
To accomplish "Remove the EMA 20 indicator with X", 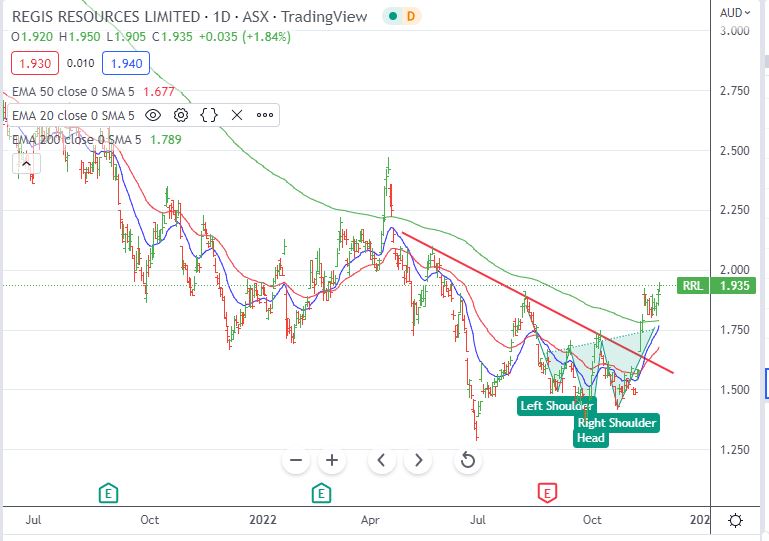I will point(237,115).
